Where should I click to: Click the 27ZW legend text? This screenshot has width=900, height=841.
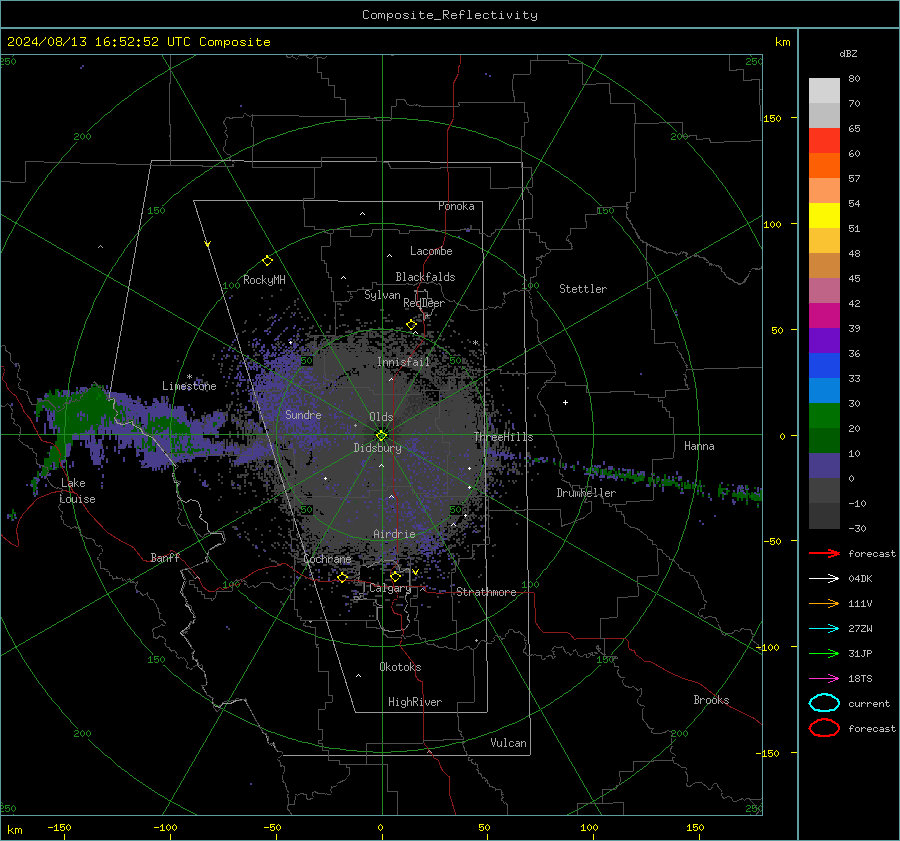(x=860, y=629)
